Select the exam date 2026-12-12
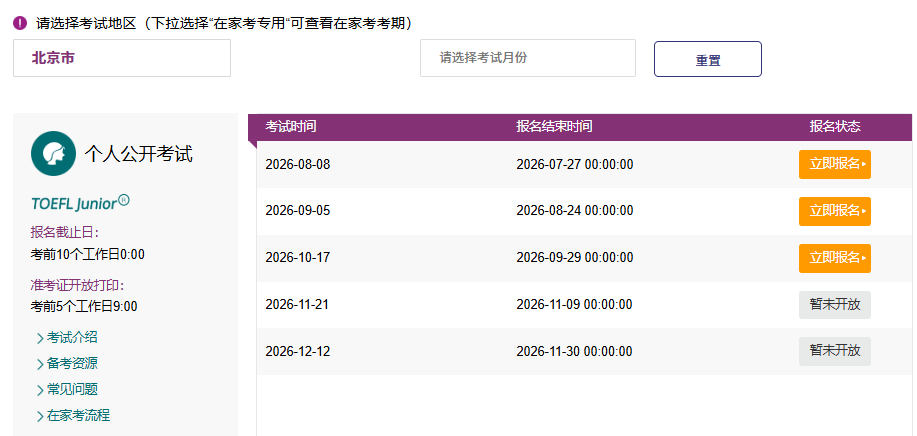Screen dimensions: 917x436 tap(298, 352)
